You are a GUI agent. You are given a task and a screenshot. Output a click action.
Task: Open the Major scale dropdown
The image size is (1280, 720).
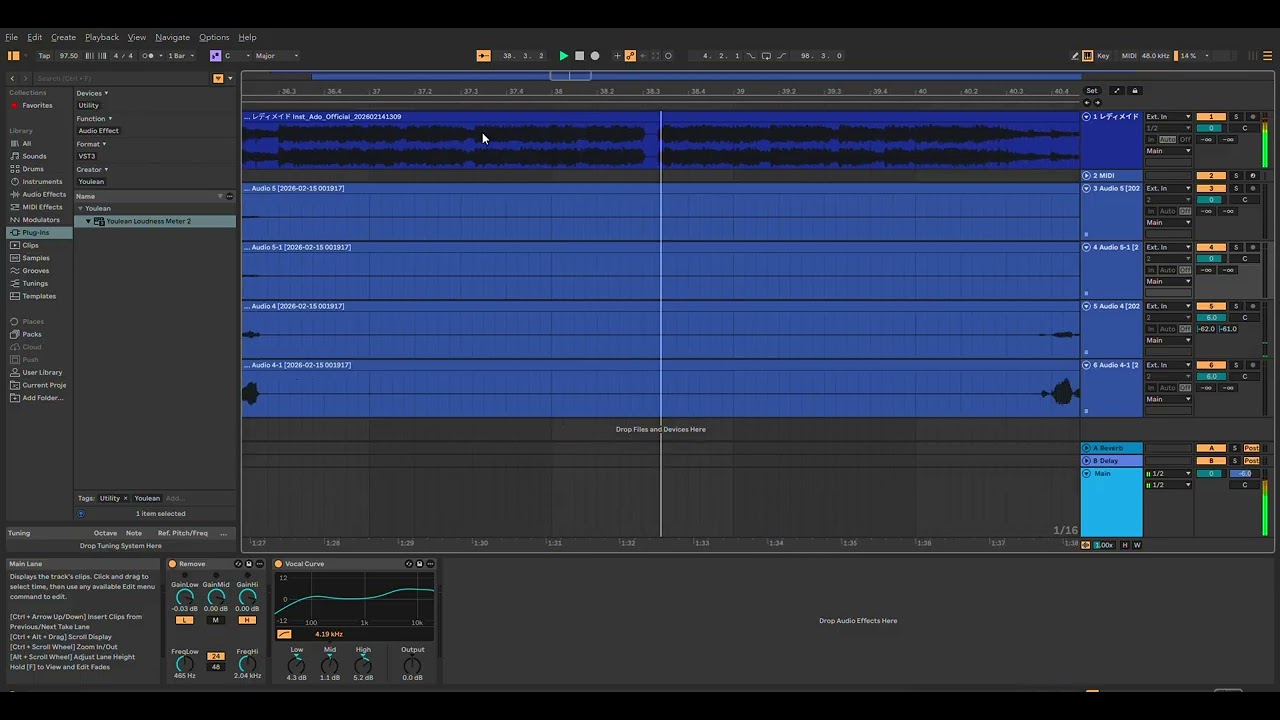(x=275, y=56)
